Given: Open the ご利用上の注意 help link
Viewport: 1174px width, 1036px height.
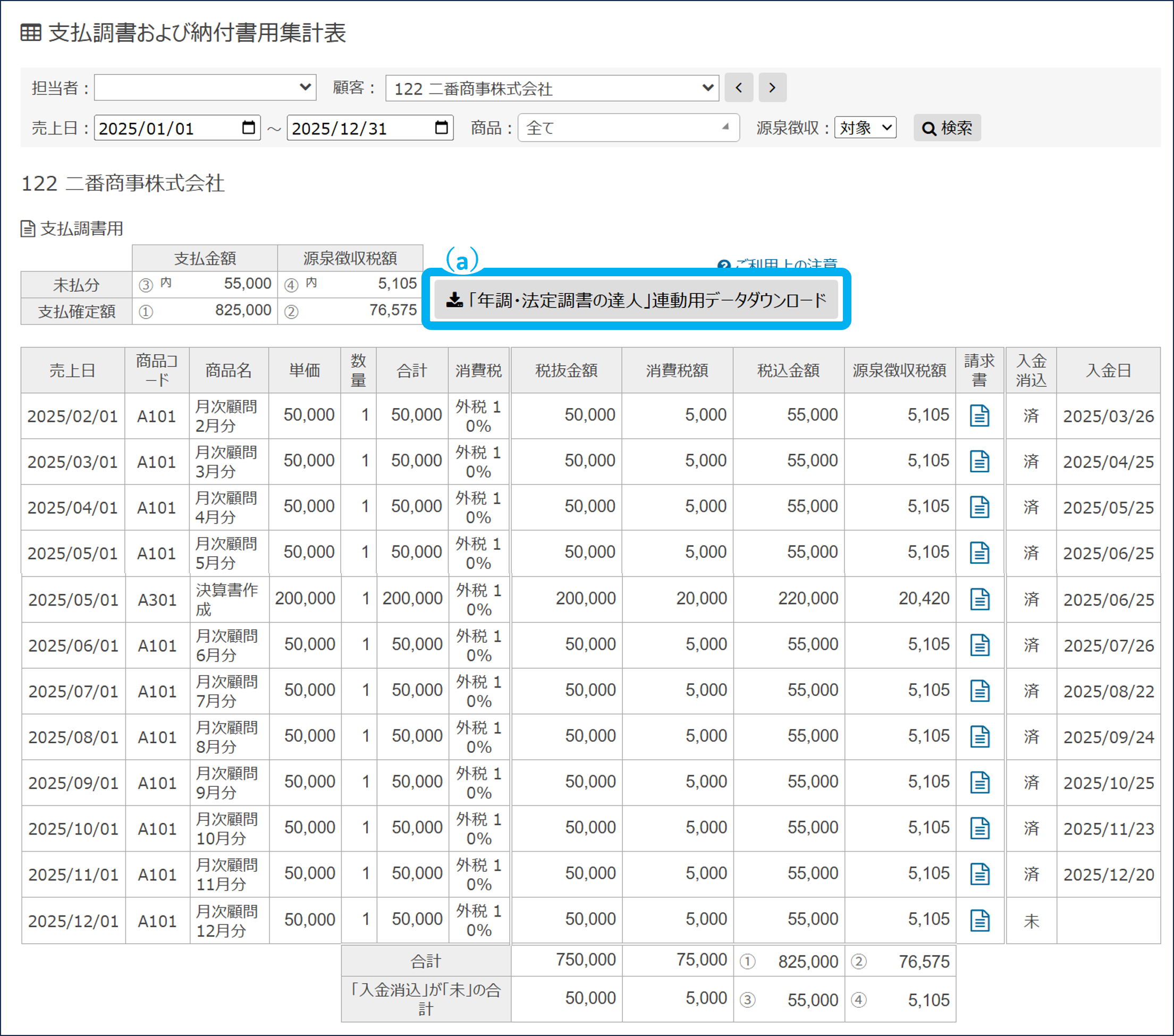Looking at the screenshot, I should (784, 264).
